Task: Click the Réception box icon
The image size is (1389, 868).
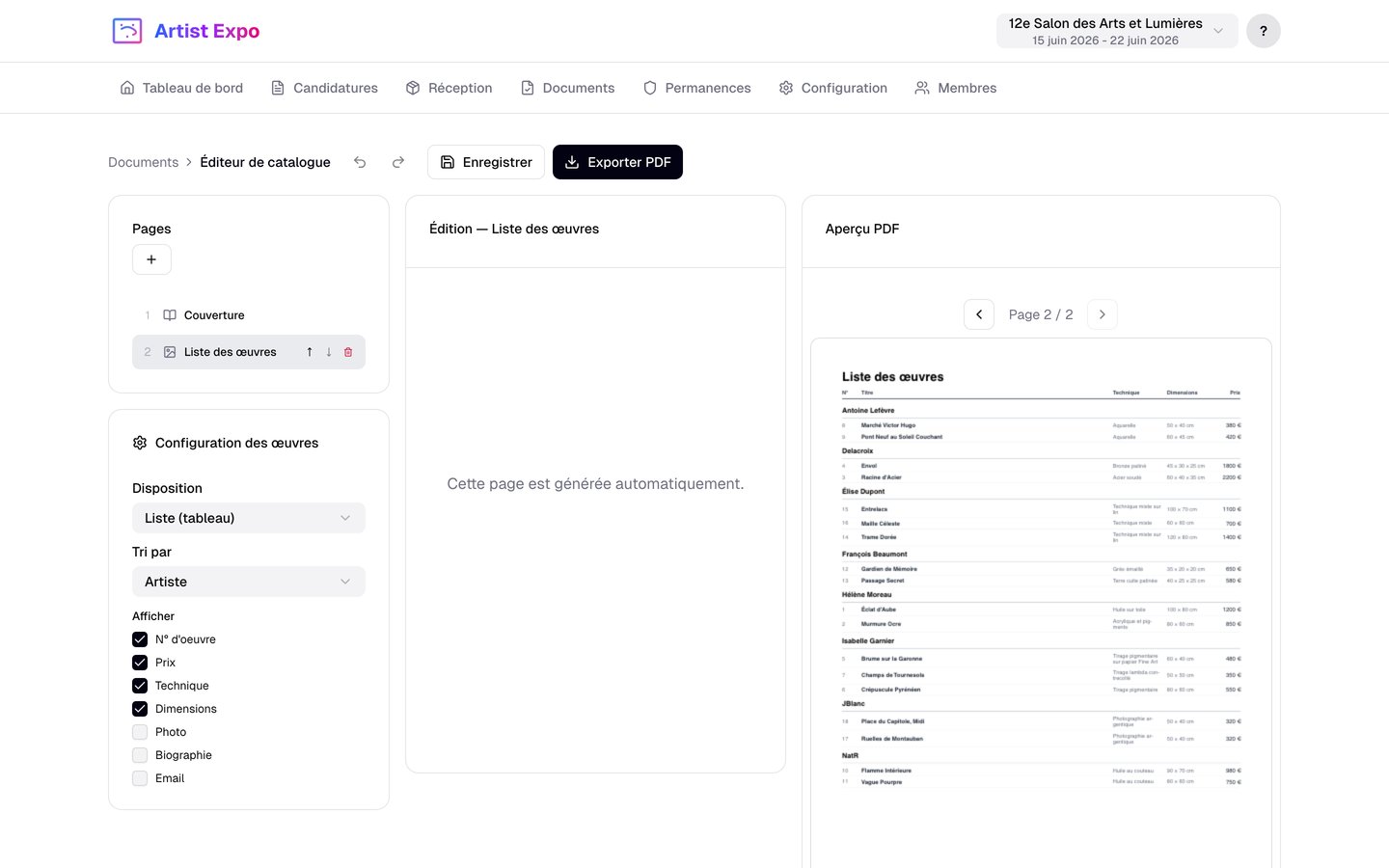Action: click(413, 88)
